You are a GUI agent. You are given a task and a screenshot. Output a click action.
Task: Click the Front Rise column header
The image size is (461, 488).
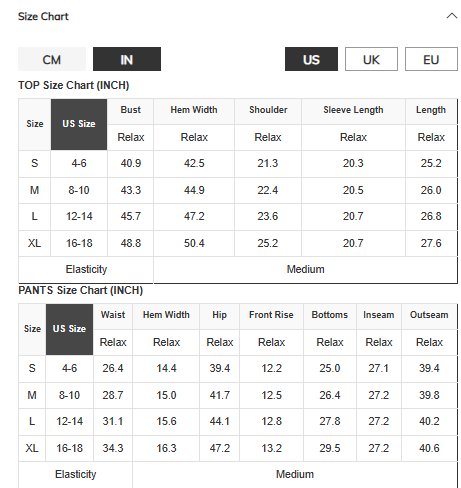pyautogui.click(x=271, y=315)
